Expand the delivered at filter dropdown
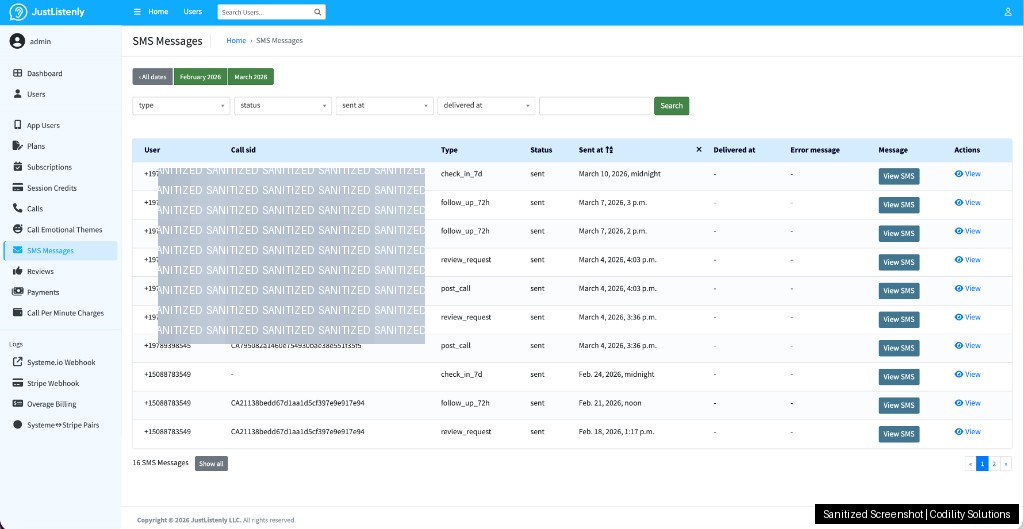1024x529 pixels. [x=486, y=106]
